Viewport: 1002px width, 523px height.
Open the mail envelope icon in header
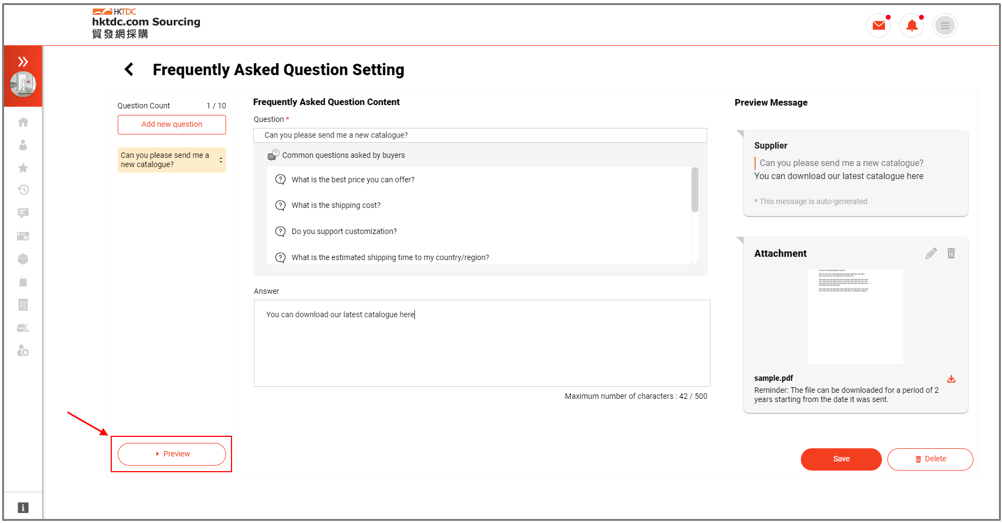coord(879,26)
